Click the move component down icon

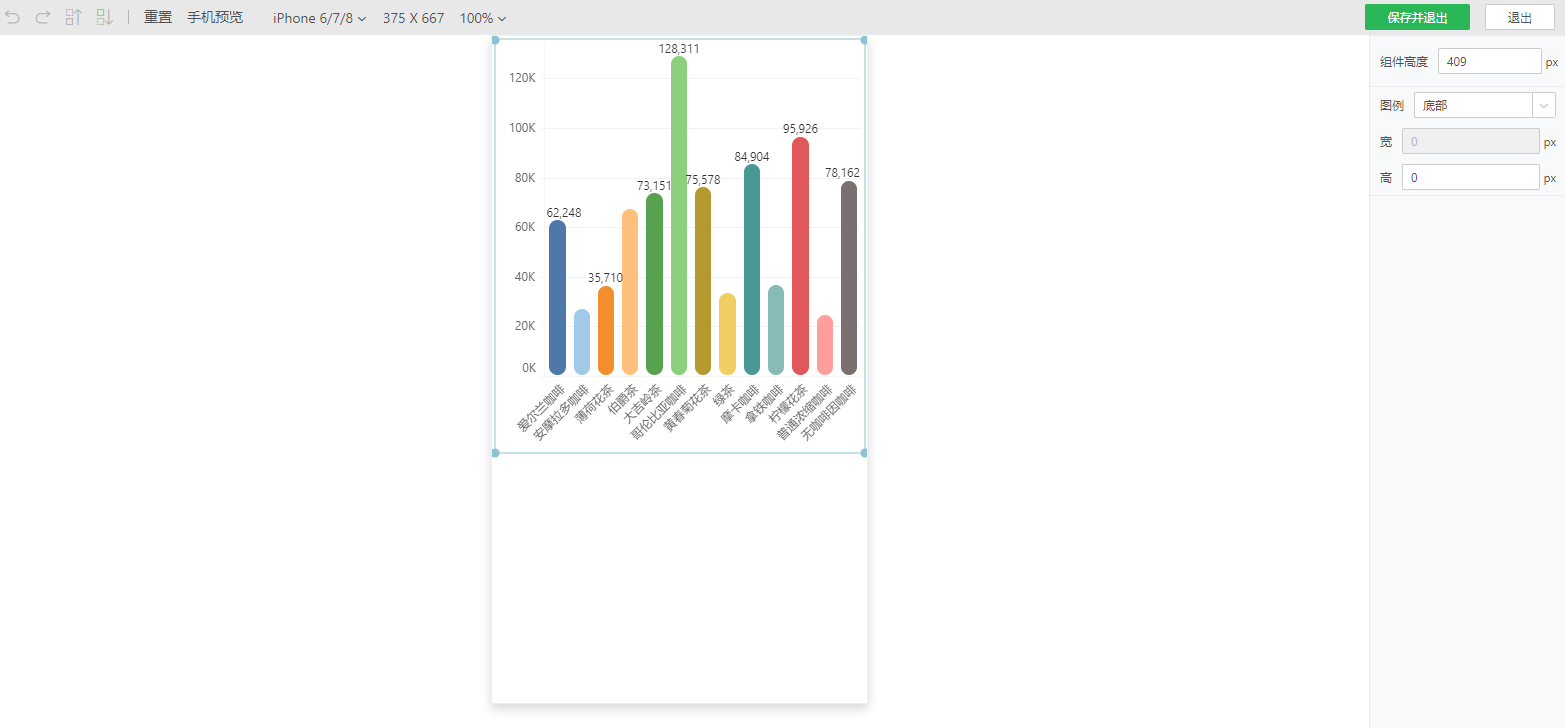pos(104,17)
